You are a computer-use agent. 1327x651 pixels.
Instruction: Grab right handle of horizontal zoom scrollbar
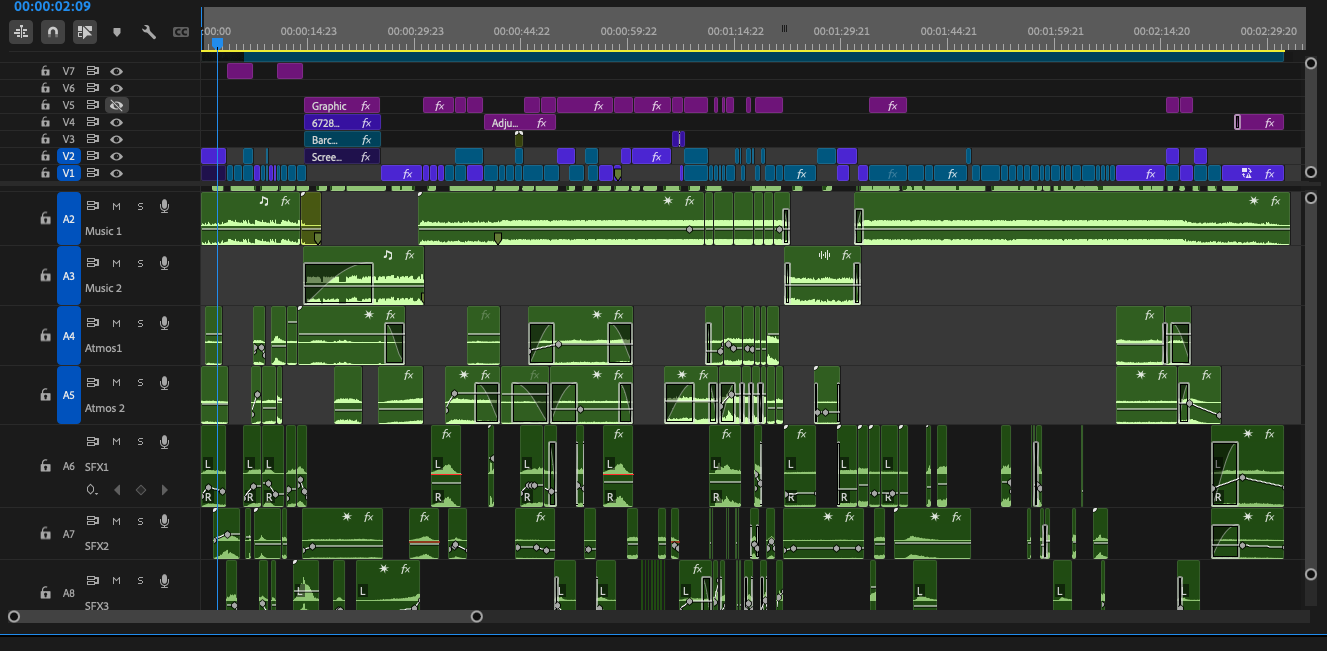[477, 616]
